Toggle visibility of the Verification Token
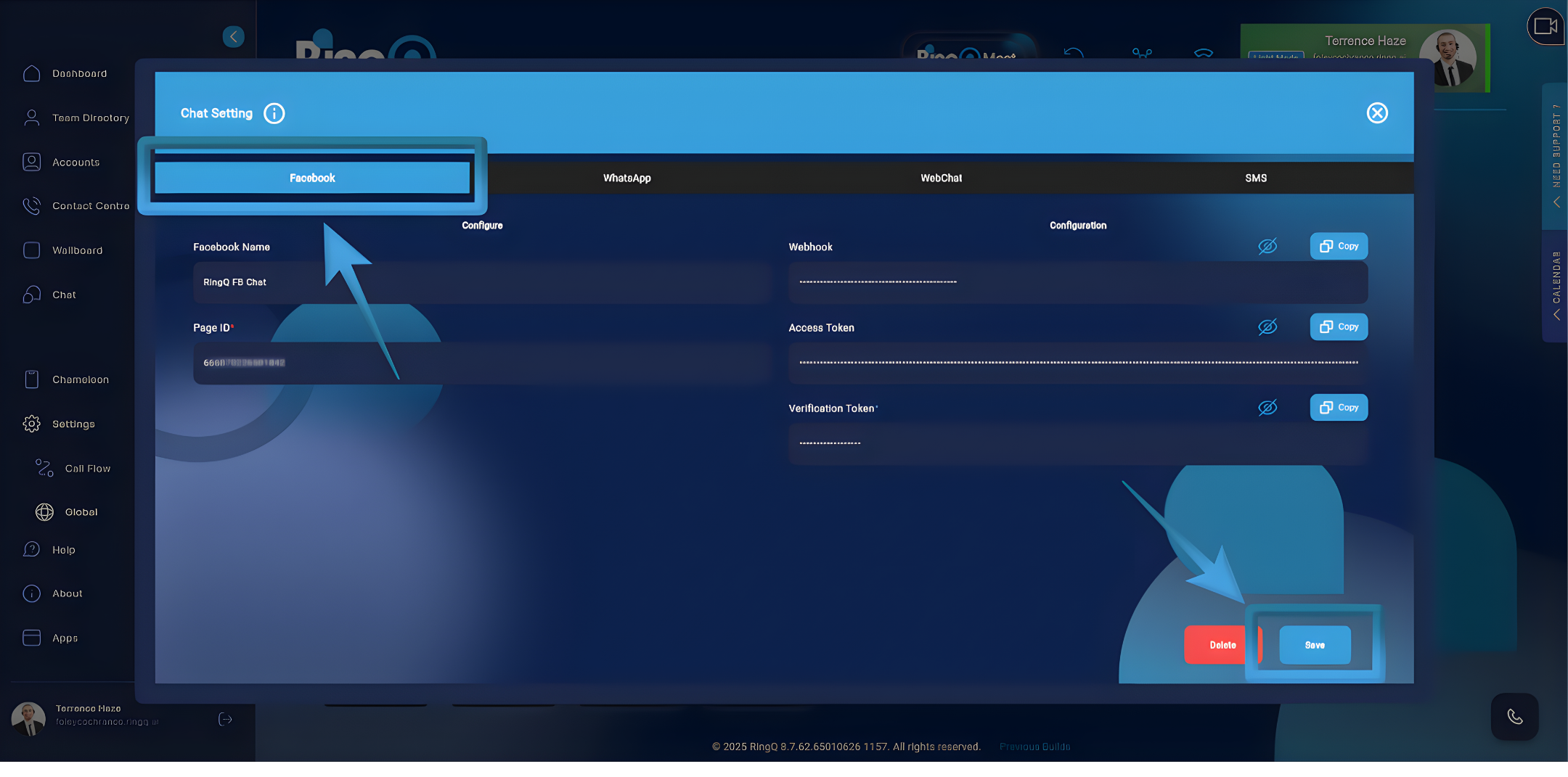The width and height of the screenshot is (1568, 777). 1267,407
